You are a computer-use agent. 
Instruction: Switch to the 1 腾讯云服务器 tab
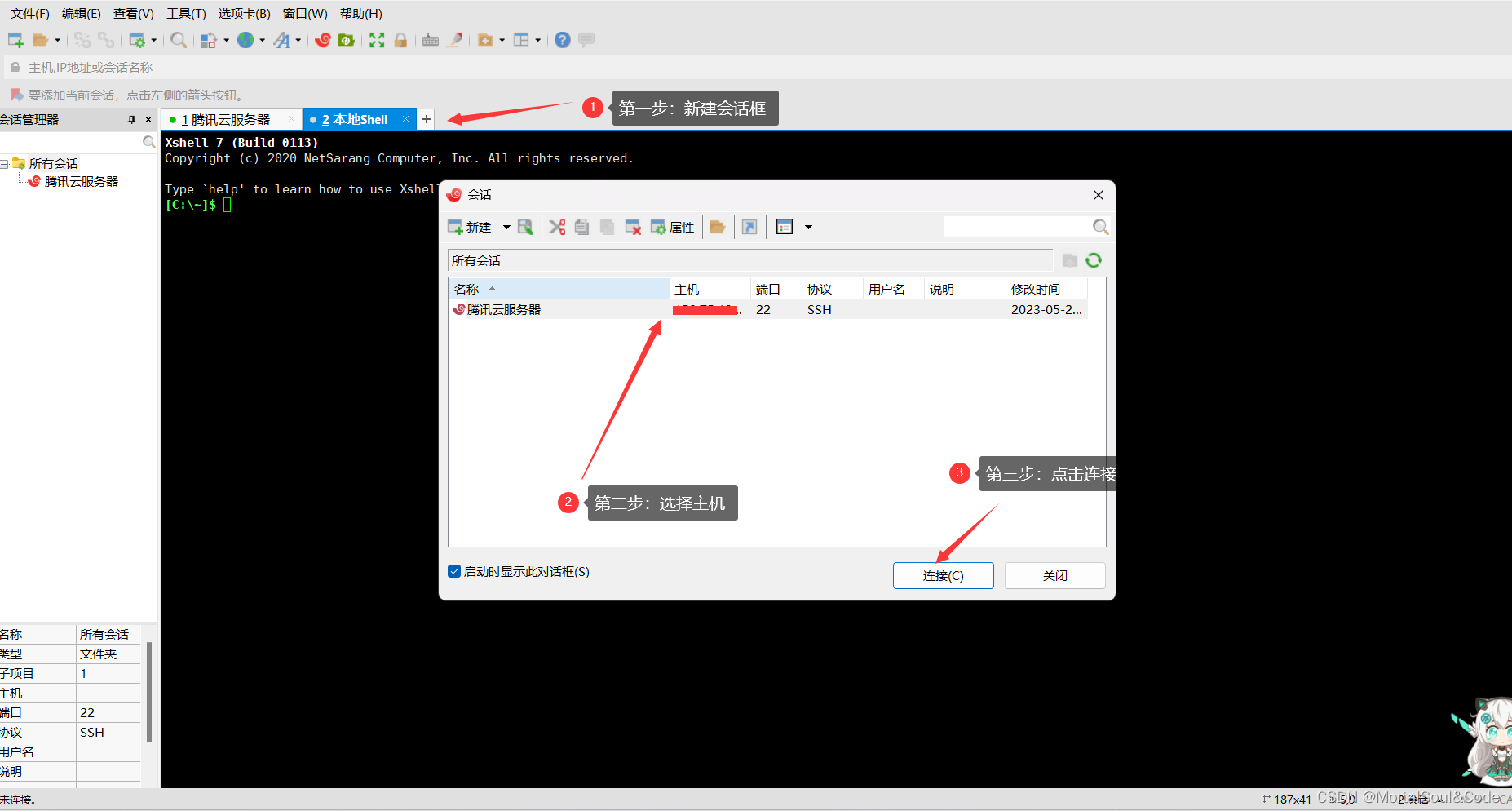tap(232, 120)
